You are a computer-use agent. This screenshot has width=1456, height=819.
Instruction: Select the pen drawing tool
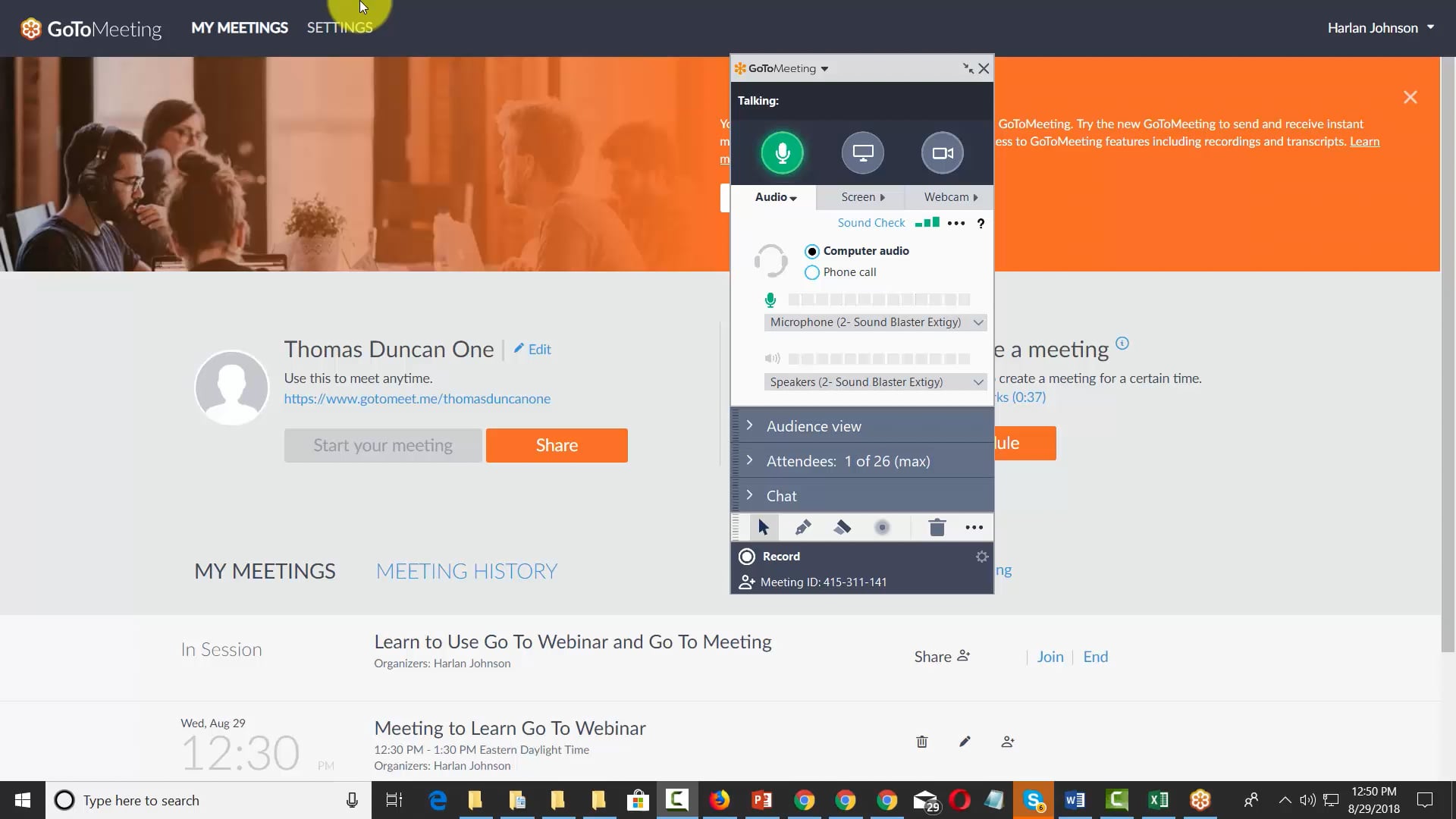pos(803,527)
